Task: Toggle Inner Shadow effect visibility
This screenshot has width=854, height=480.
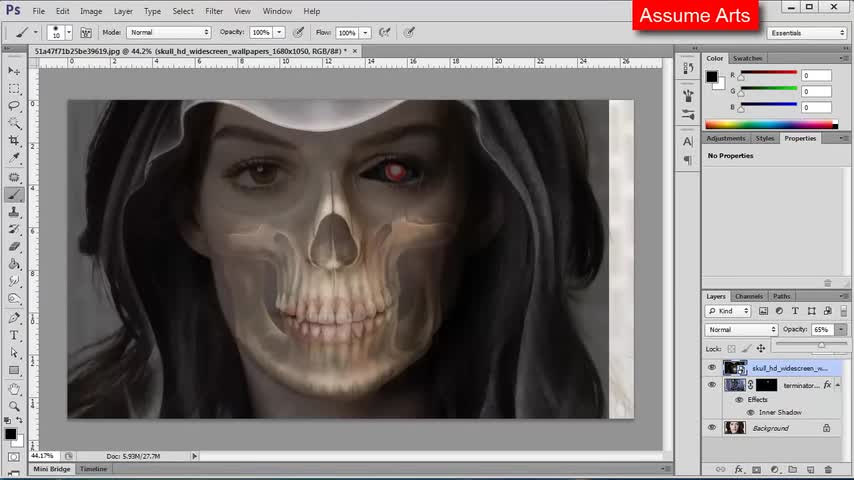Action: click(750, 412)
